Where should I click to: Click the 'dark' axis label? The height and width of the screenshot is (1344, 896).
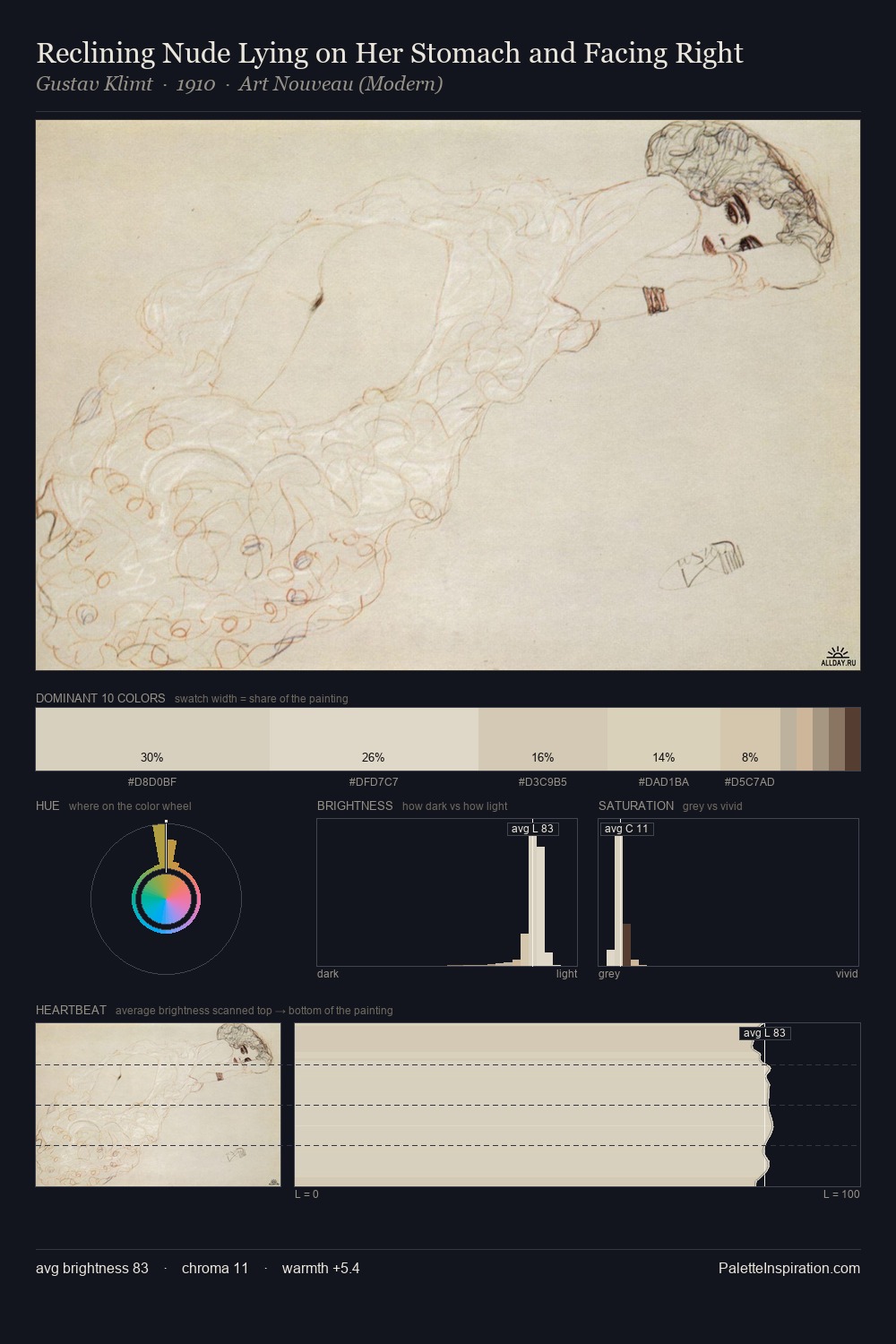pyautogui.click(x=328, y=974)
